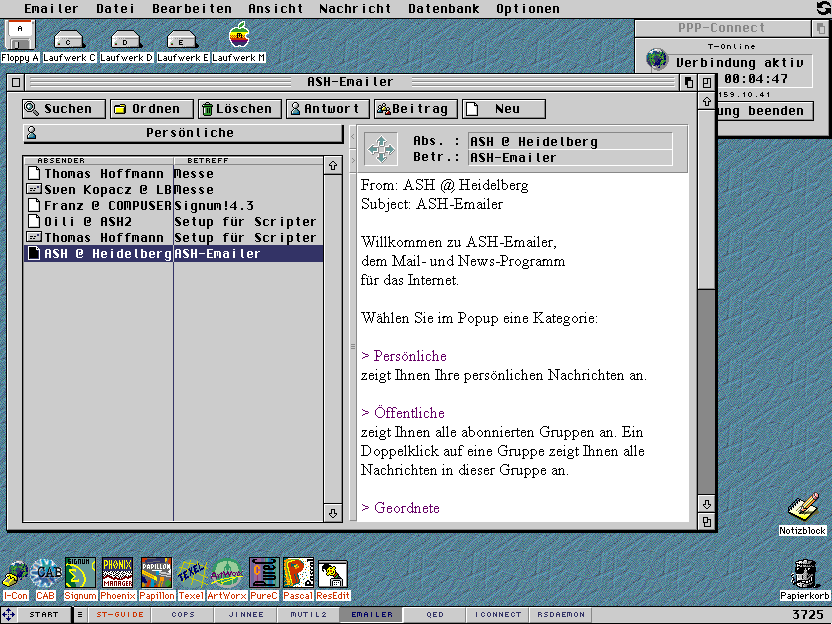
Task: Click the document icon of Oili @ ASH2 message
Action: 34,221
